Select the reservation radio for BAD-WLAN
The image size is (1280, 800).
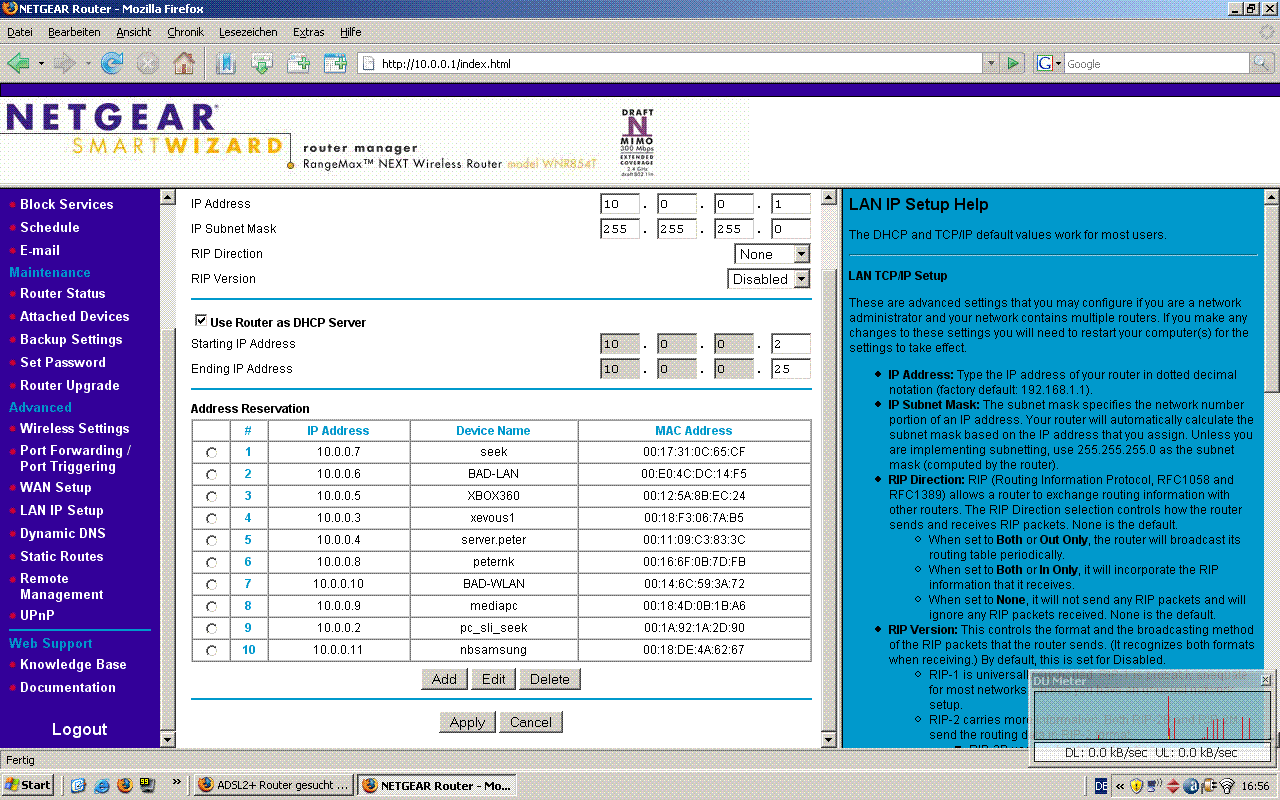(x=211, y=584)
